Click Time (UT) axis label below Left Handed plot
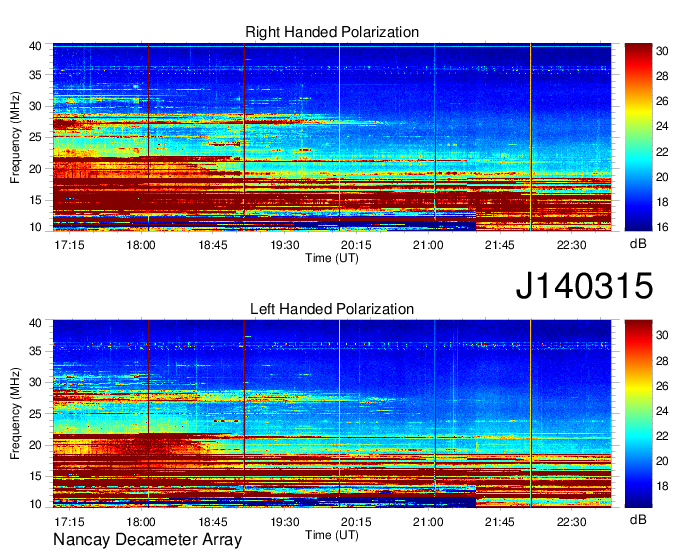Screen dimensions: 680x552 coord(332,535)
